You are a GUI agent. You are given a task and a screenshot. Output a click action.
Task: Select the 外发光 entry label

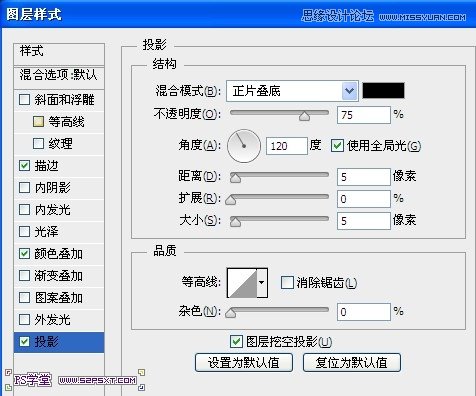pos(52,320)
